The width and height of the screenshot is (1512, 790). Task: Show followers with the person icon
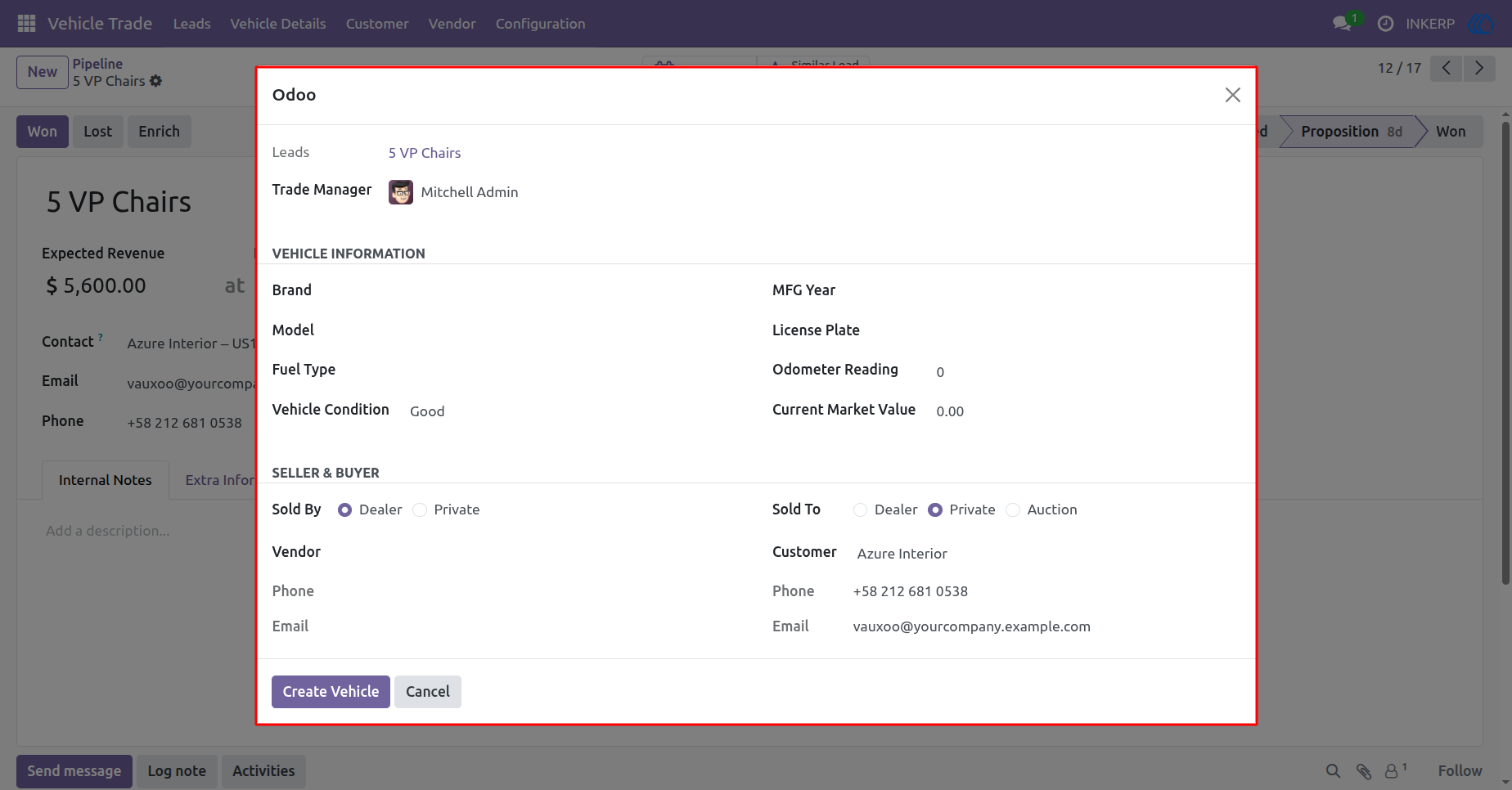pyautogui.click(x=1393, y=770)
